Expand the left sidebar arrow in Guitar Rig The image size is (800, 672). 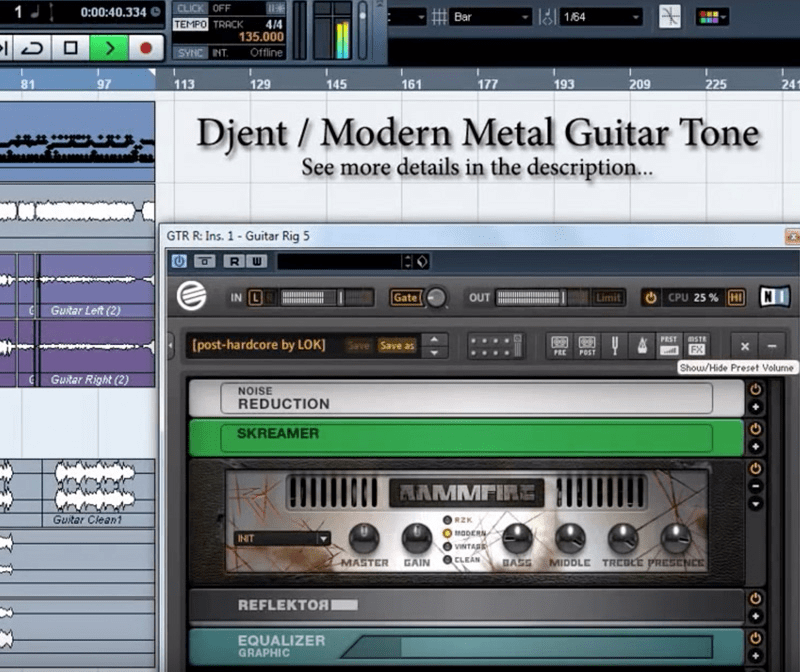171,345
